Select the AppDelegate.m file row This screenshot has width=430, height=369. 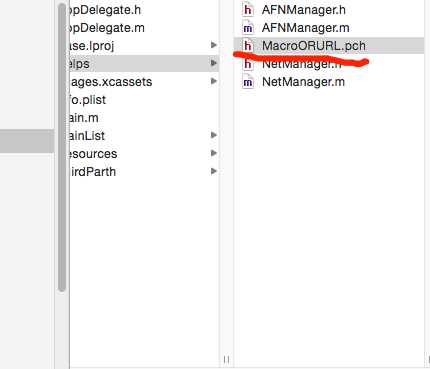[x=144, y=28]
